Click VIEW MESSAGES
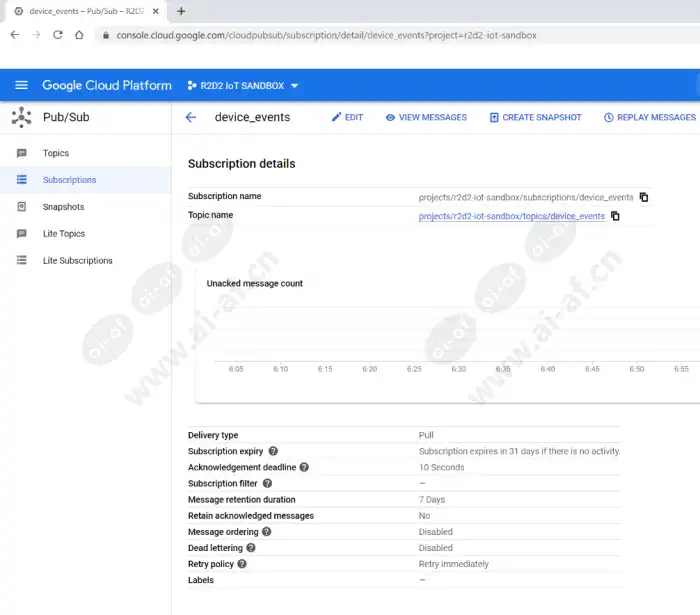 (426, 117)
